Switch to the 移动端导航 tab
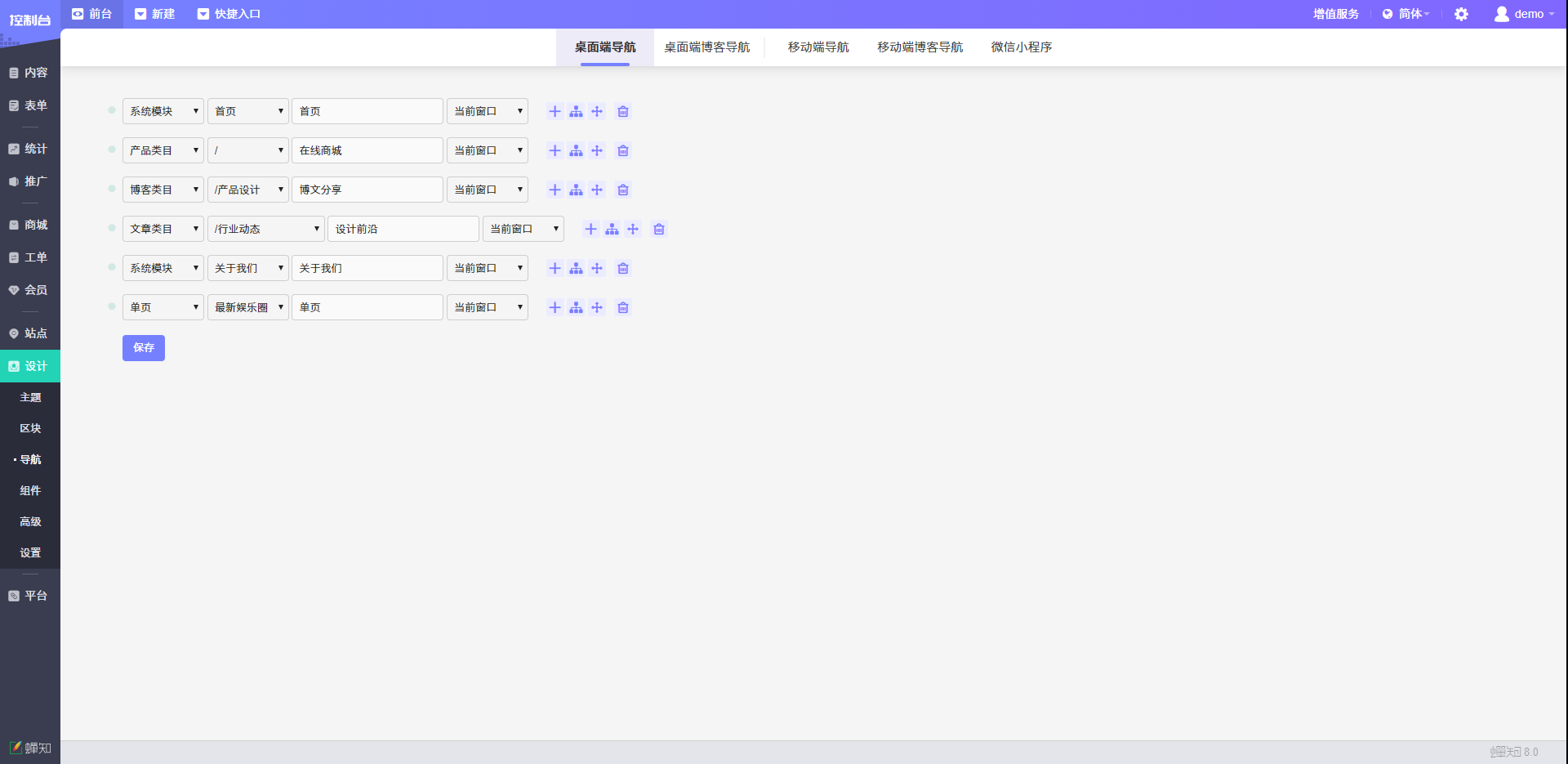This screenshot has height=764, width=1568. [x=817, y=47]
